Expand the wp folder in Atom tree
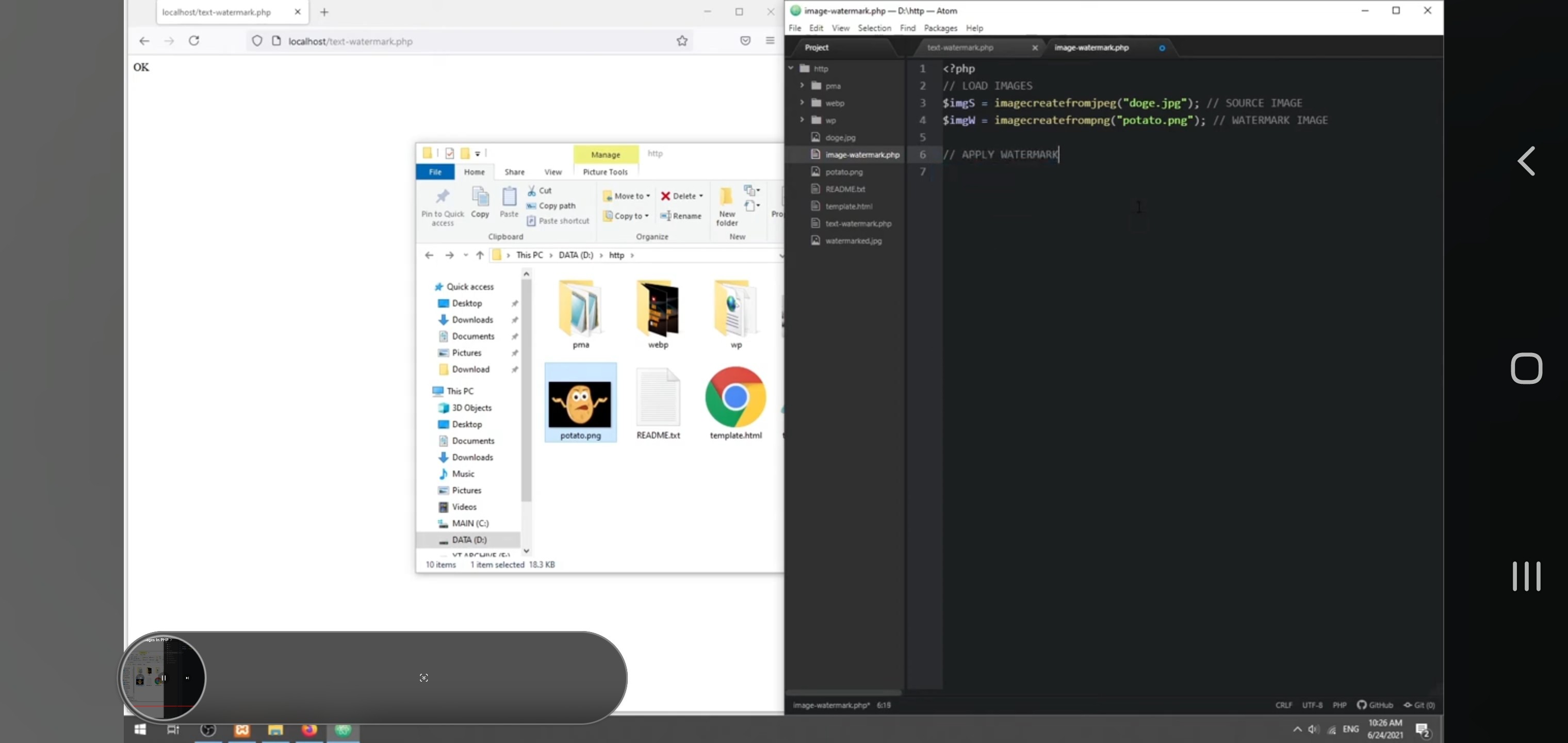Image resolution: width=1568 pixels, height=743 pixels. coord(802,119)
